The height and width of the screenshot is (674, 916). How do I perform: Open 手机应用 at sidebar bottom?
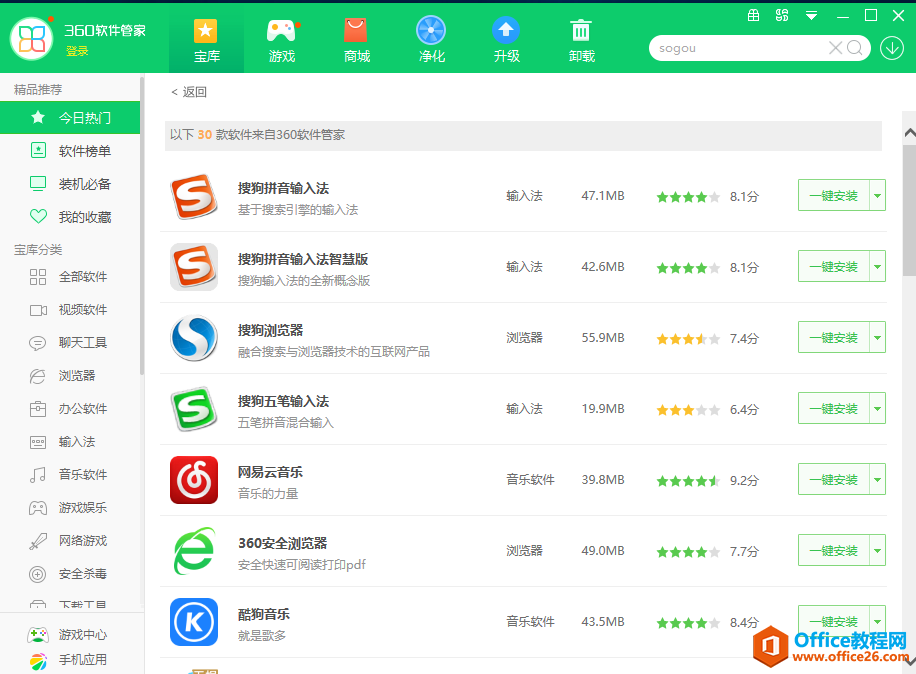(67, 661)
